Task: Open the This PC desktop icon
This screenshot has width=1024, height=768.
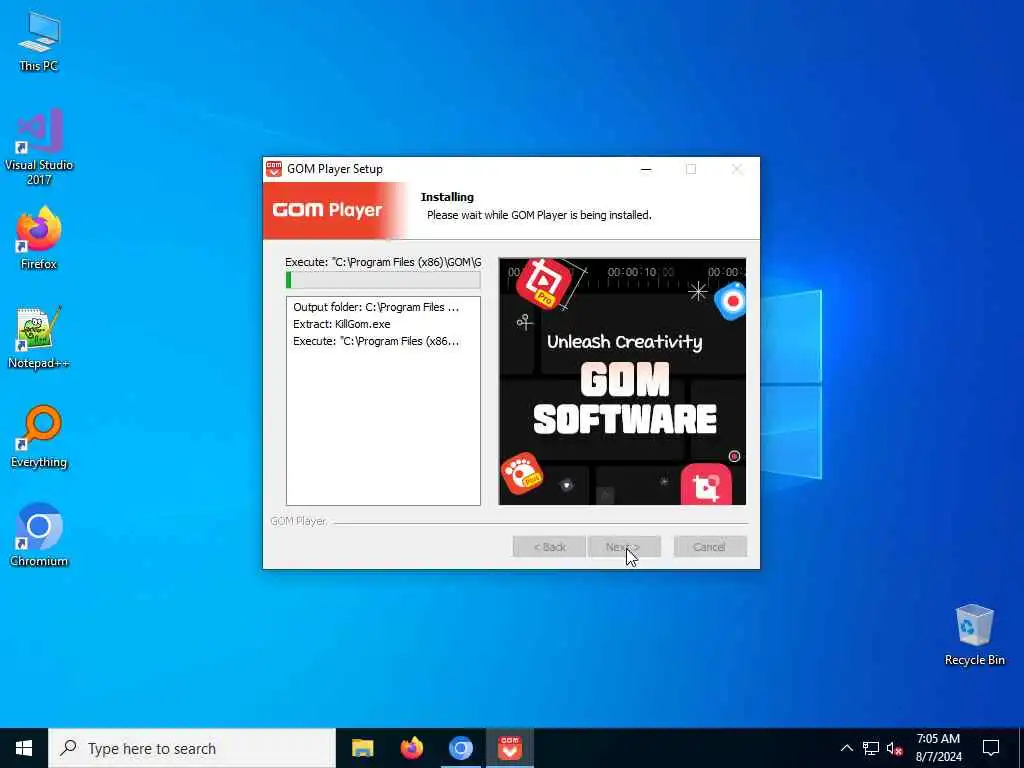Action: click(39, 40)
